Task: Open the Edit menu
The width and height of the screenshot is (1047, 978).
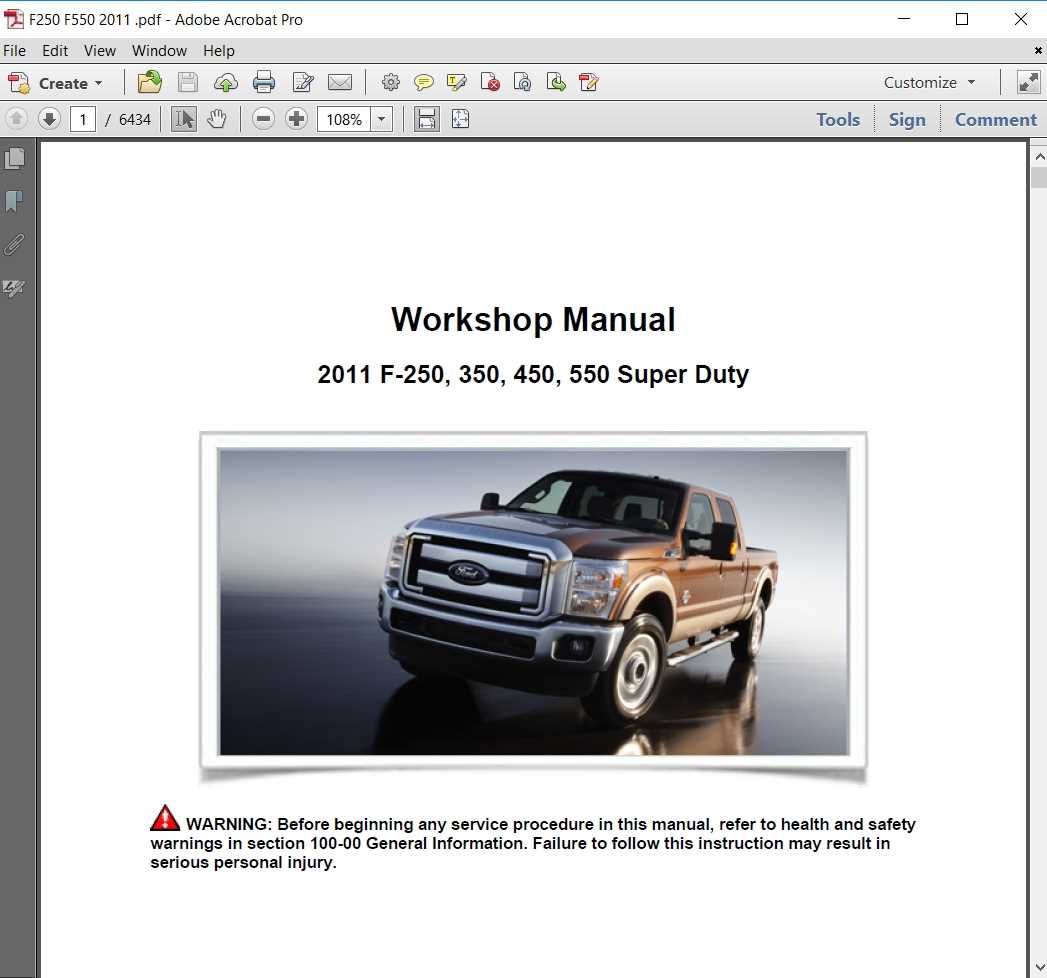Action: (x=55, y=51)
